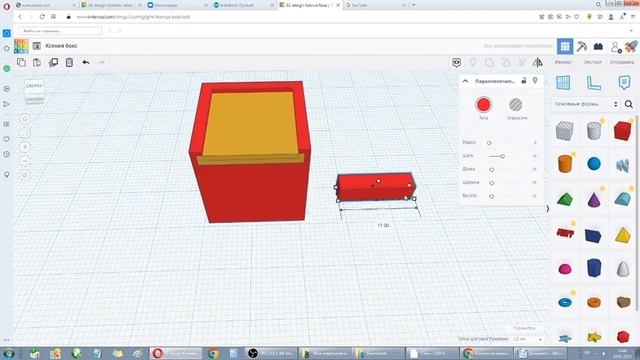The height and width of the screenshot is (360, 640).
Task: Choose the red Solid color option
Action: 483,105
